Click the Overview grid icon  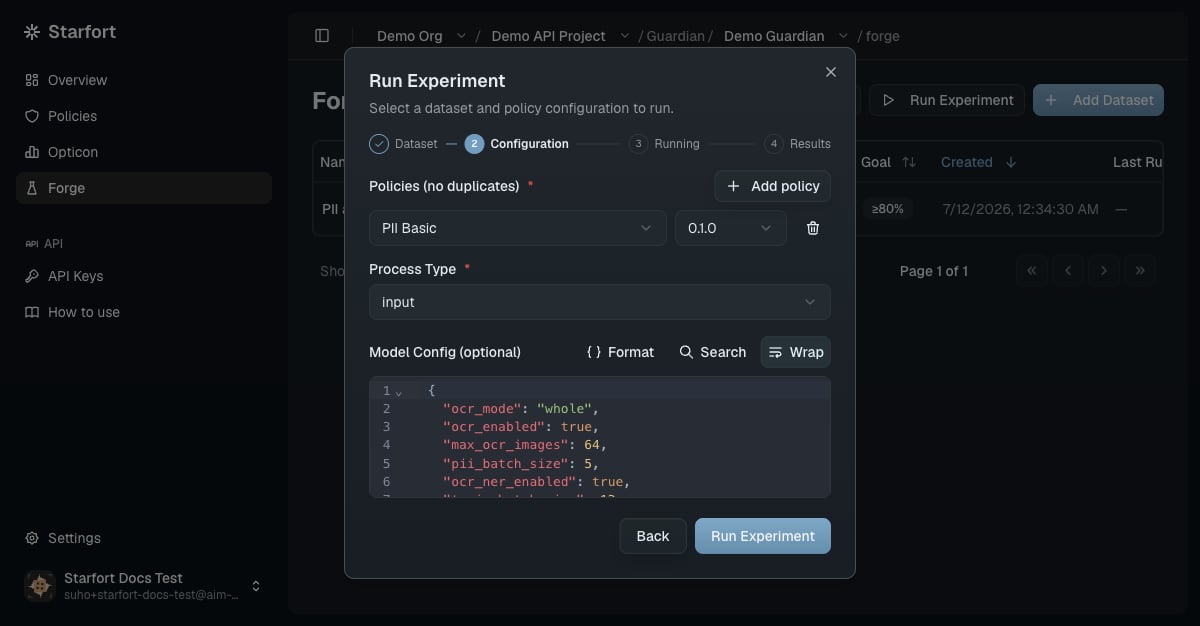click(32, 80)
